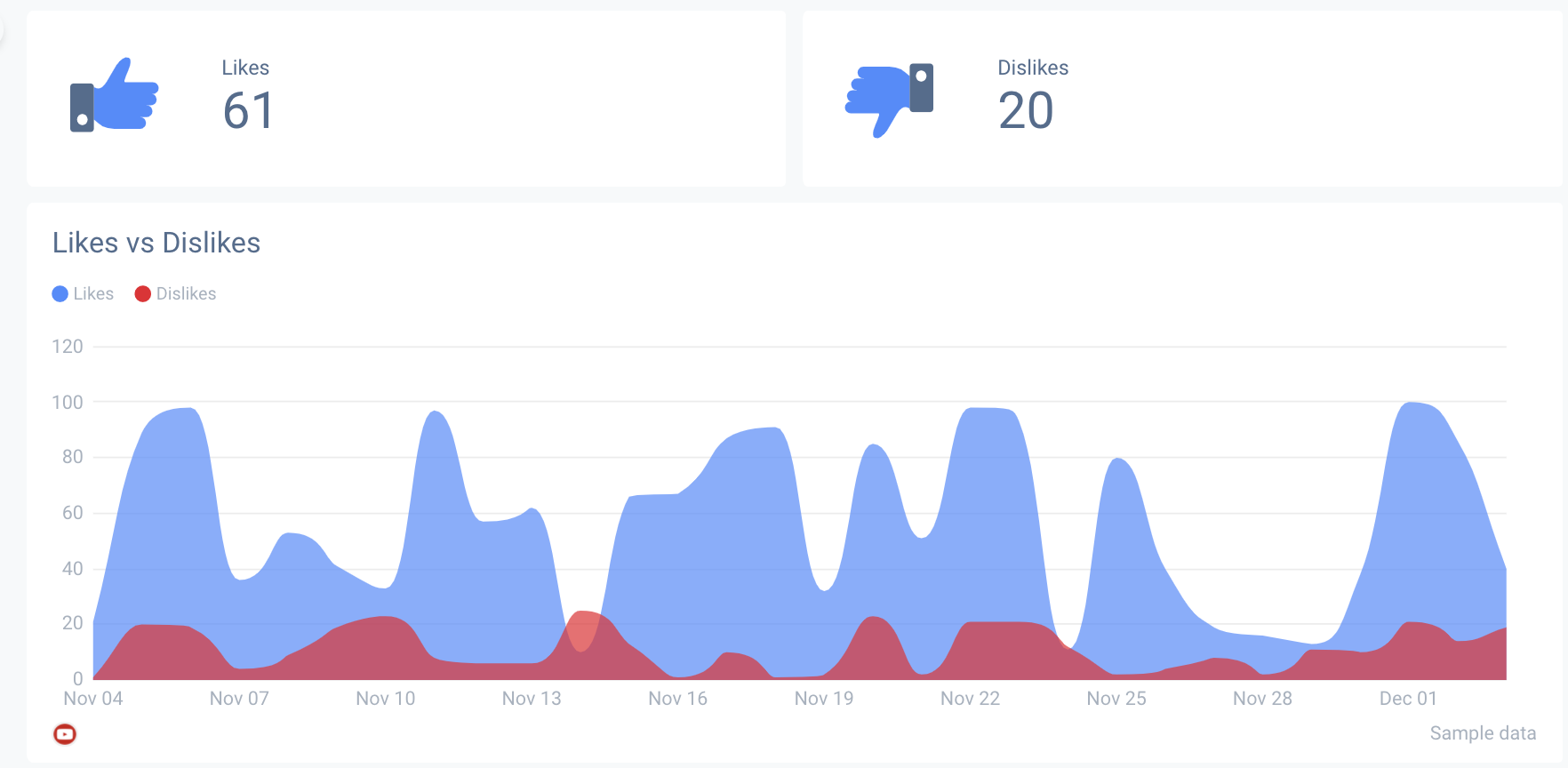Click the 'Nov 22' axis label
Viewport: 1568px width, 768px height.
(x=971, y=699)
